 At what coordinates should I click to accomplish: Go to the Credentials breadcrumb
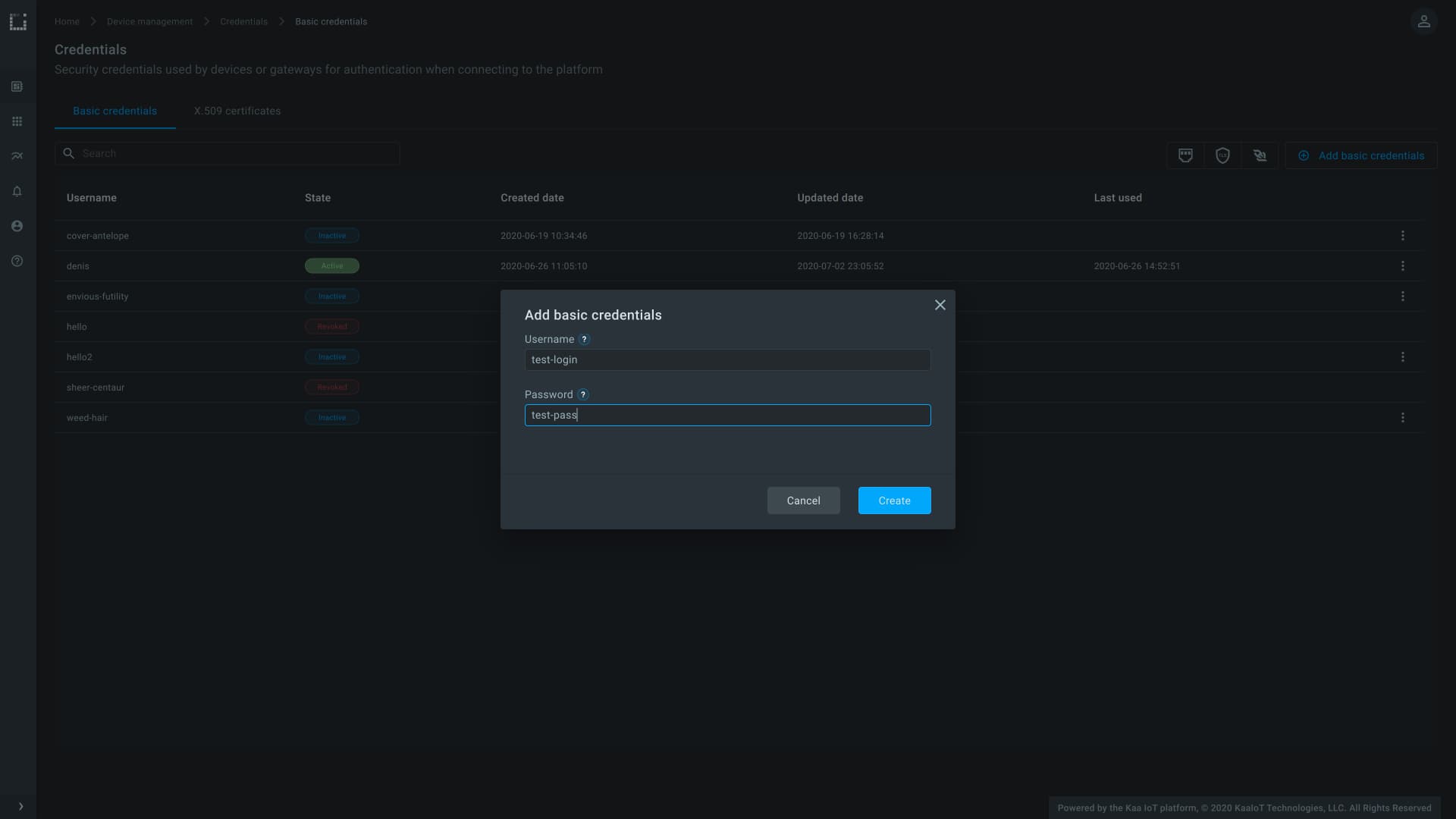(243, 21)
